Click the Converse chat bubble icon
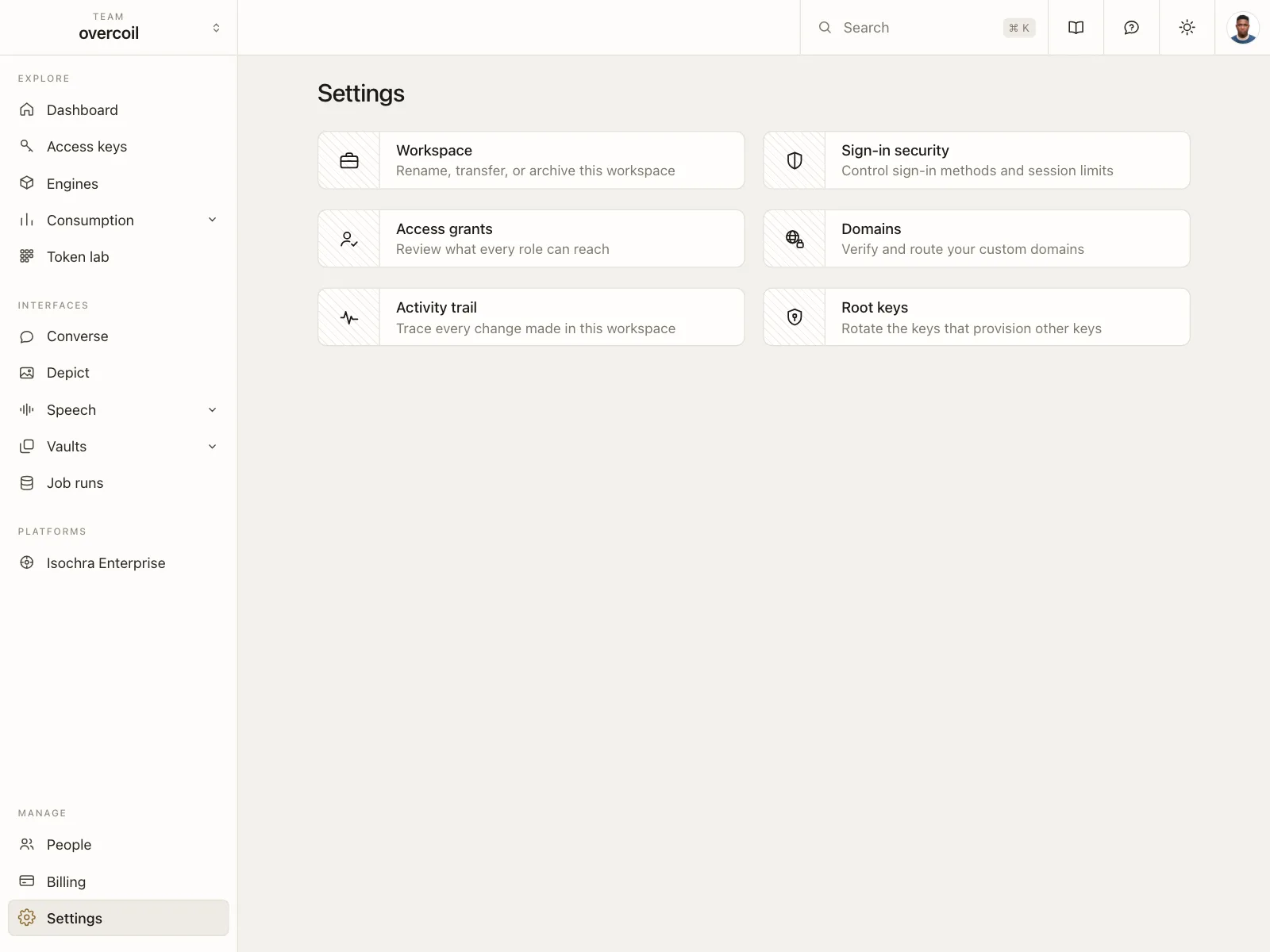 pyautogui.click(x=27, y=336)
